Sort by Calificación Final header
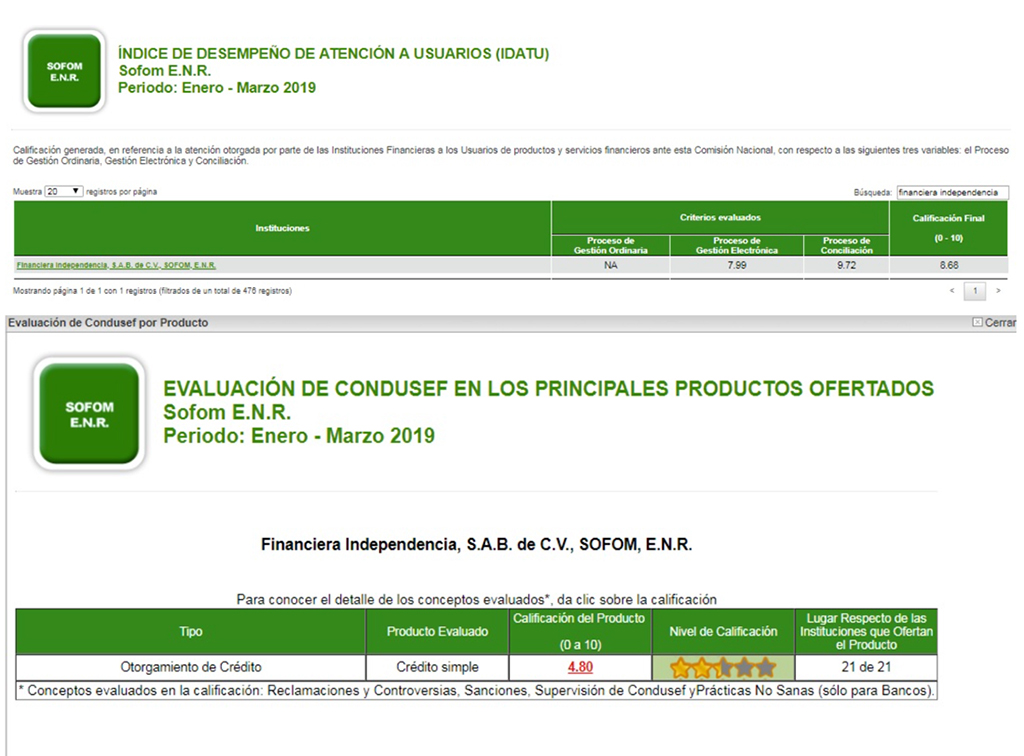Viewport: 1024px width, 756px height. click(x=948, y=228)
